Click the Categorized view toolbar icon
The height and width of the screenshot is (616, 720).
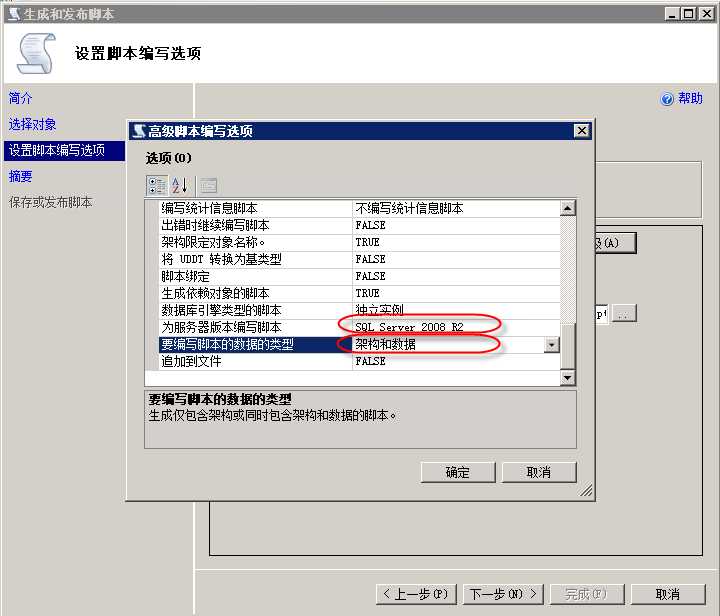(x=157, y=185)
